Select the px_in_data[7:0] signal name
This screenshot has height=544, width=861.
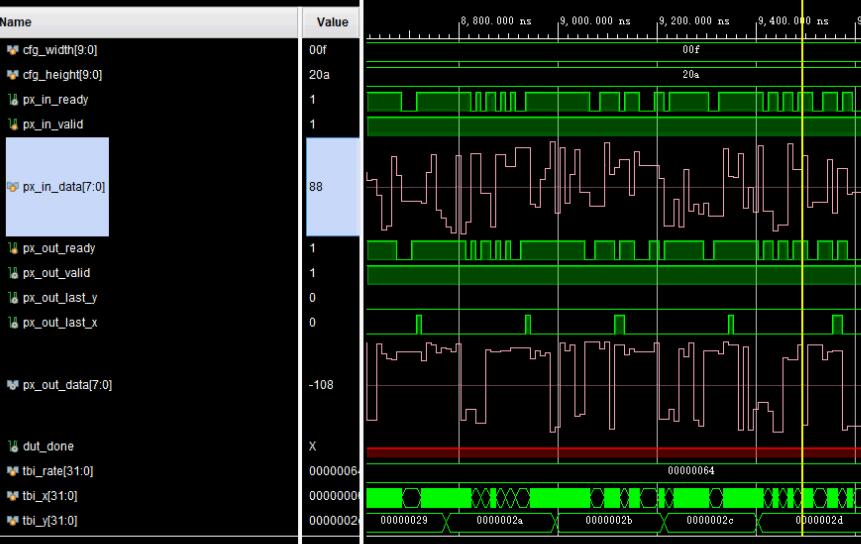pos(64,187)
